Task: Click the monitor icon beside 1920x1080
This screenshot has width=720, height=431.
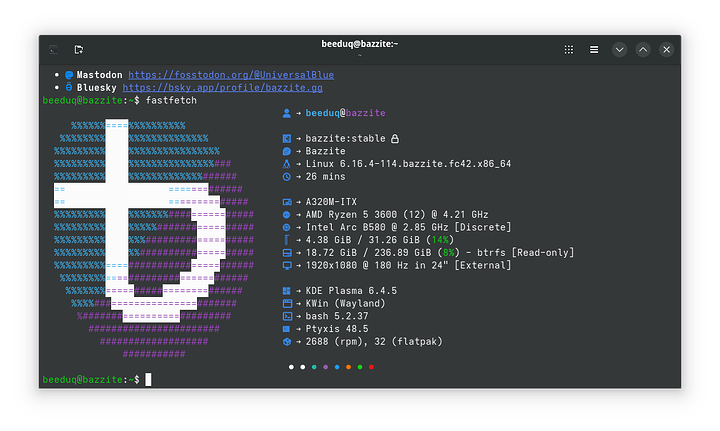Action: [x=286, y=266]
